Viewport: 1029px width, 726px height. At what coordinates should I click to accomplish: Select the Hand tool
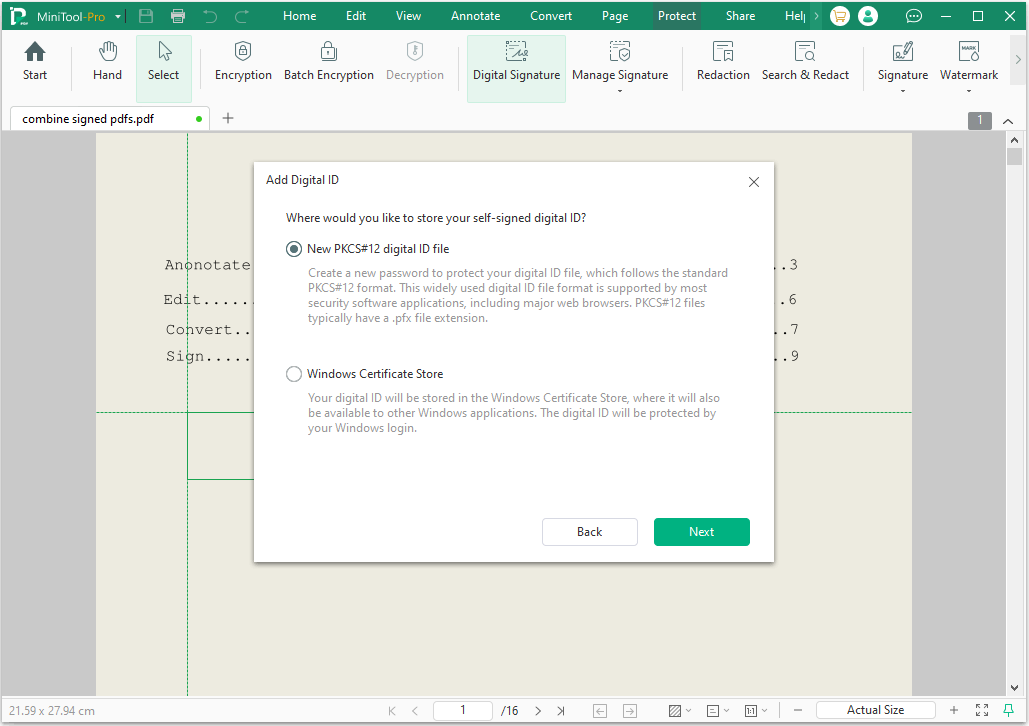[107, 61]
